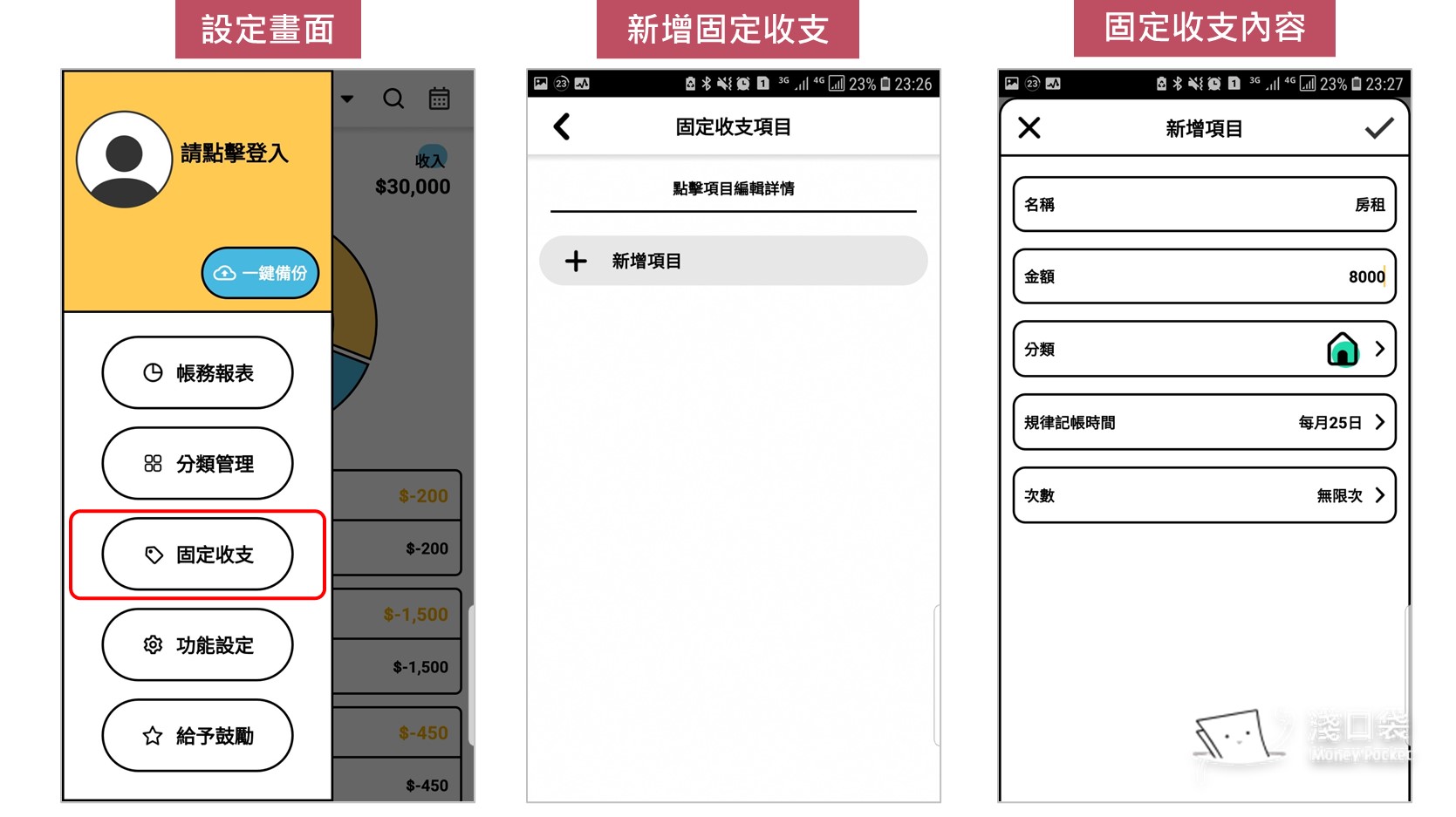Tap the profile avatar icon
Viewport: 1456px width, 817px height.
pyautogui.click(x=124, y=160)
